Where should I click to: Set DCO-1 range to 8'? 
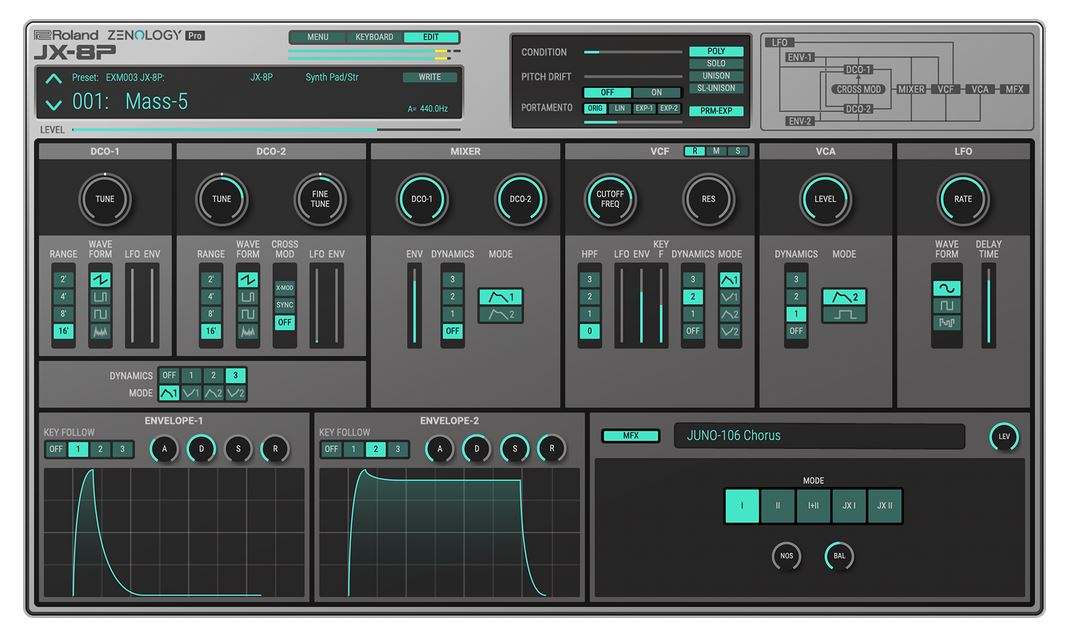[x=63, y=314]
